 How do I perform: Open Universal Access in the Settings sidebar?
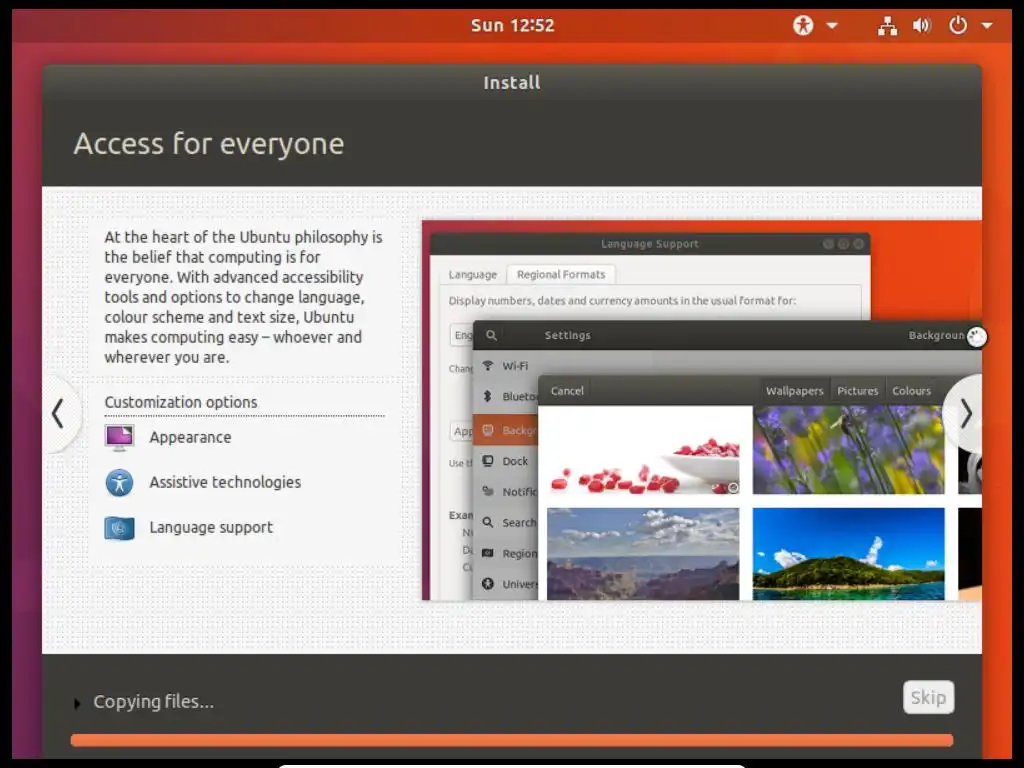tap(505, 584)
